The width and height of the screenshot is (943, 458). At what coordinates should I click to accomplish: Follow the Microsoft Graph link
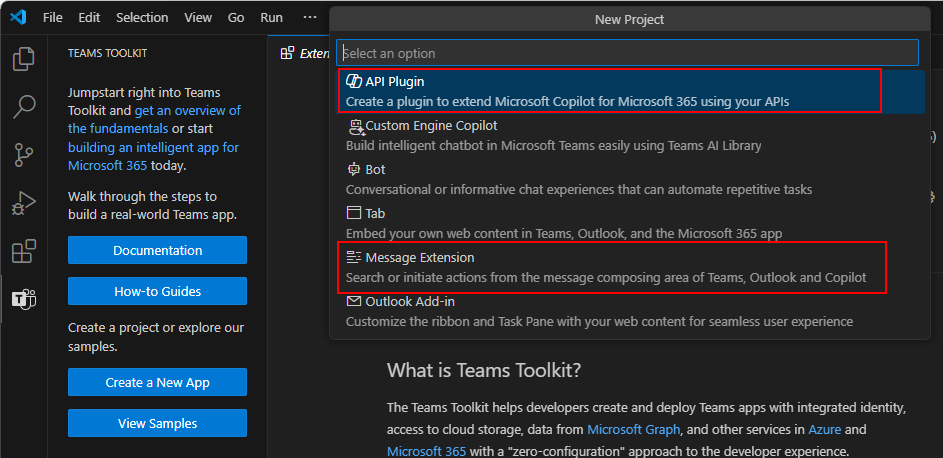click(x=633, y=429)
